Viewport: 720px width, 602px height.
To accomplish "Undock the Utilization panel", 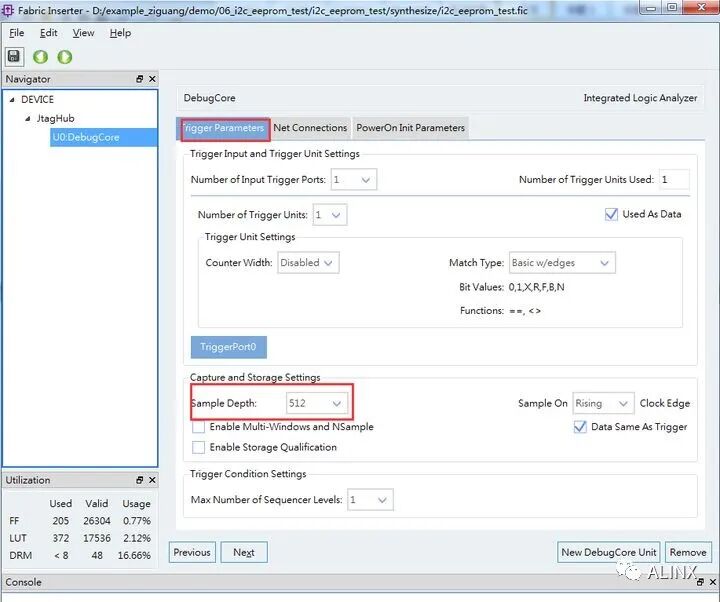I will [x=140, y=480].
